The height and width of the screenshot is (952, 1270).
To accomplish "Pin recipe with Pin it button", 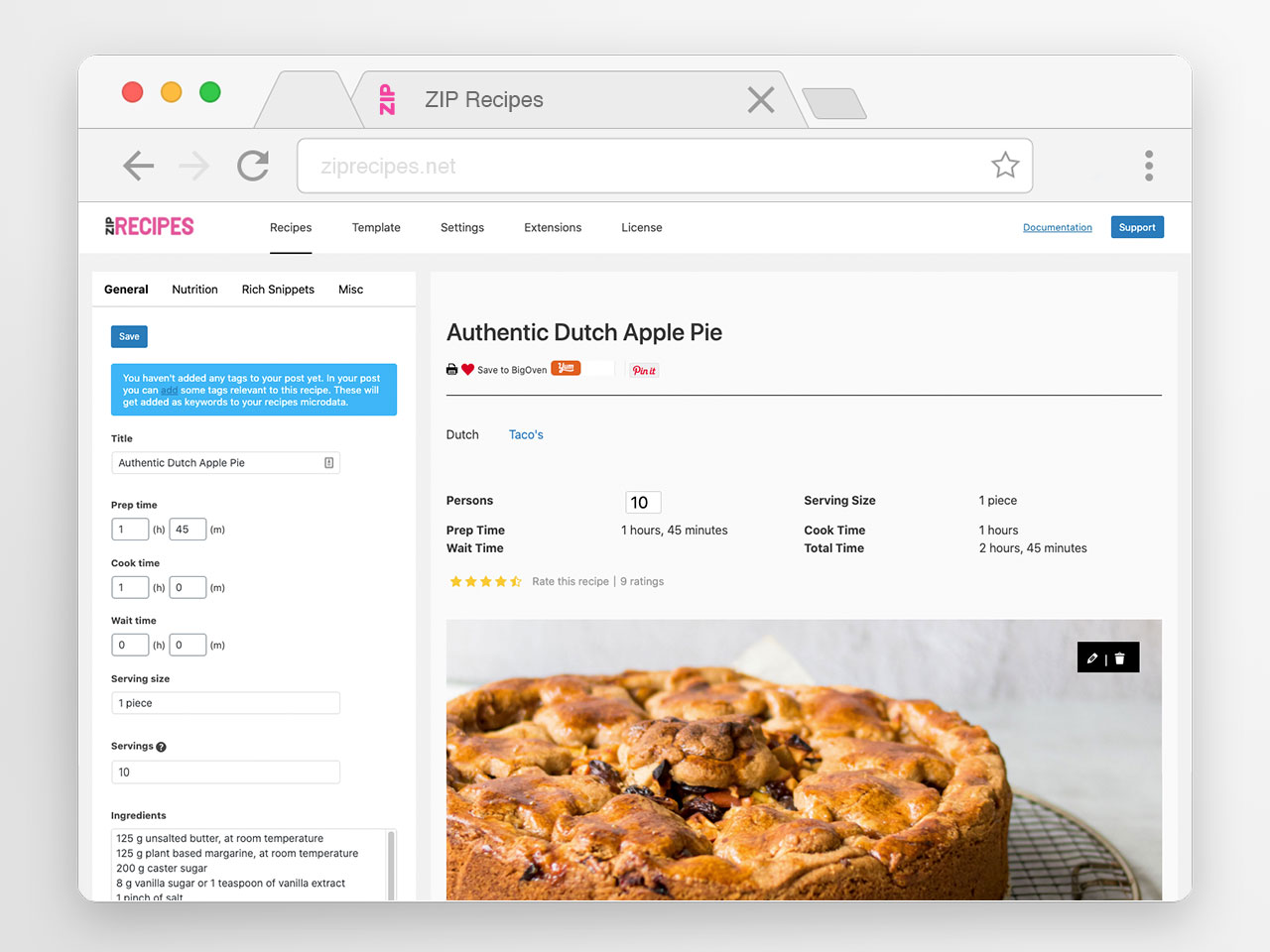I will click(644, 370).
